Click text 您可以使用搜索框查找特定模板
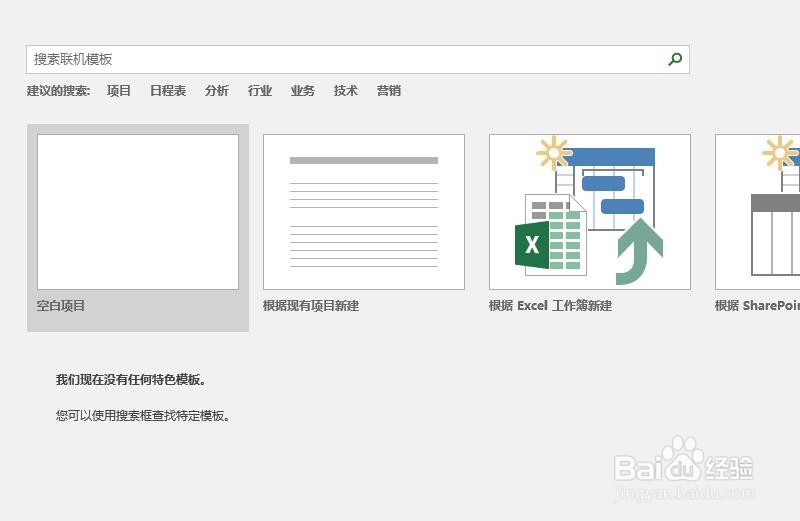800x521 pixels. [x=143, y=416]
